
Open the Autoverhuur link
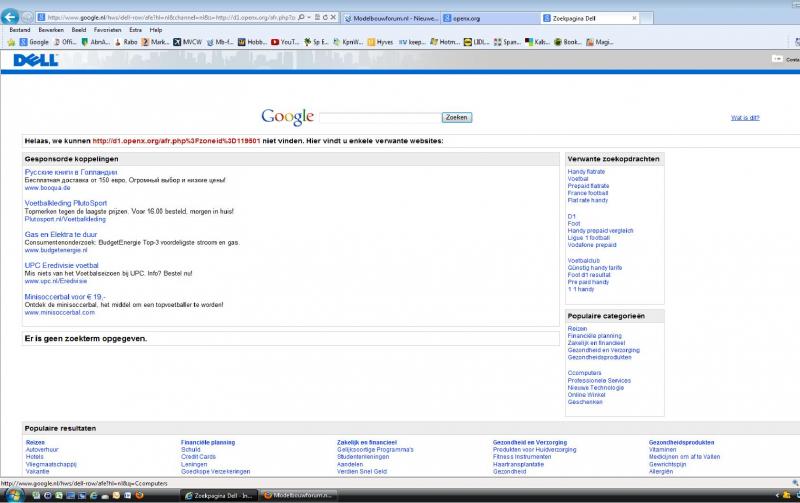pos(42,450)
